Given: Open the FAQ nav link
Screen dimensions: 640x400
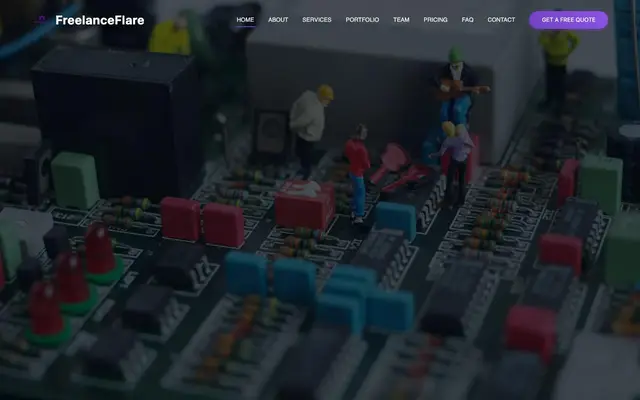Looking at the screenshot, I should click(467, 20).
